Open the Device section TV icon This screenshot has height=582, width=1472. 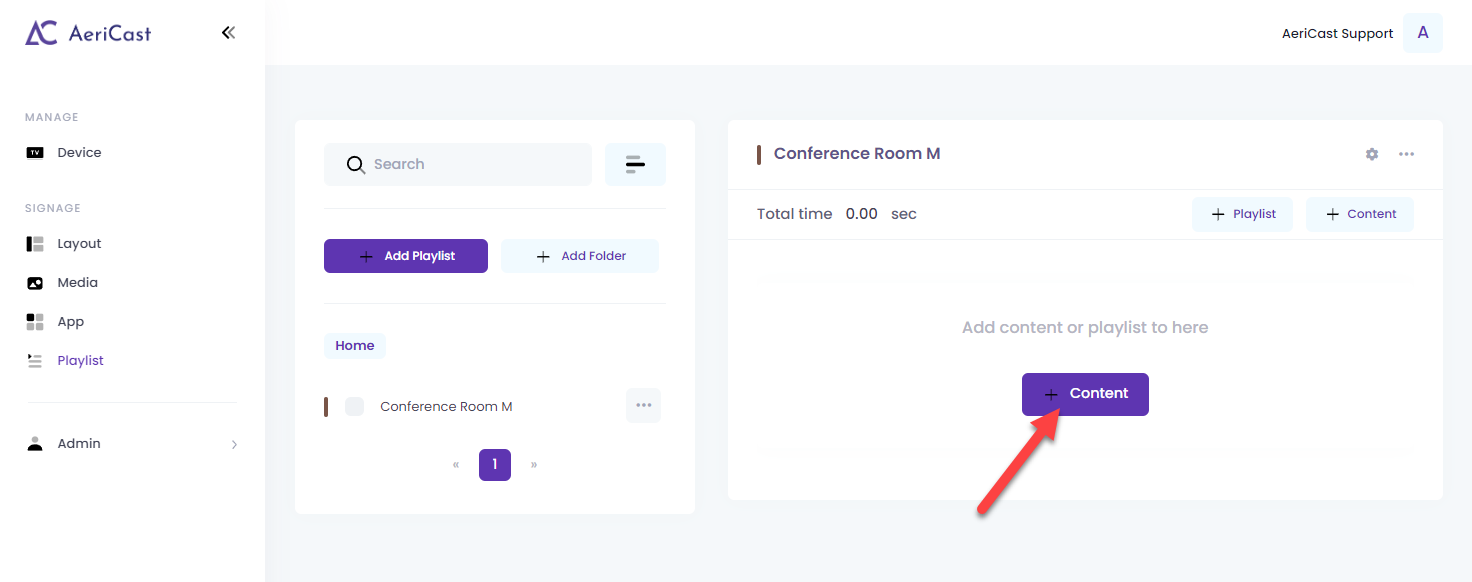point(35,153)
